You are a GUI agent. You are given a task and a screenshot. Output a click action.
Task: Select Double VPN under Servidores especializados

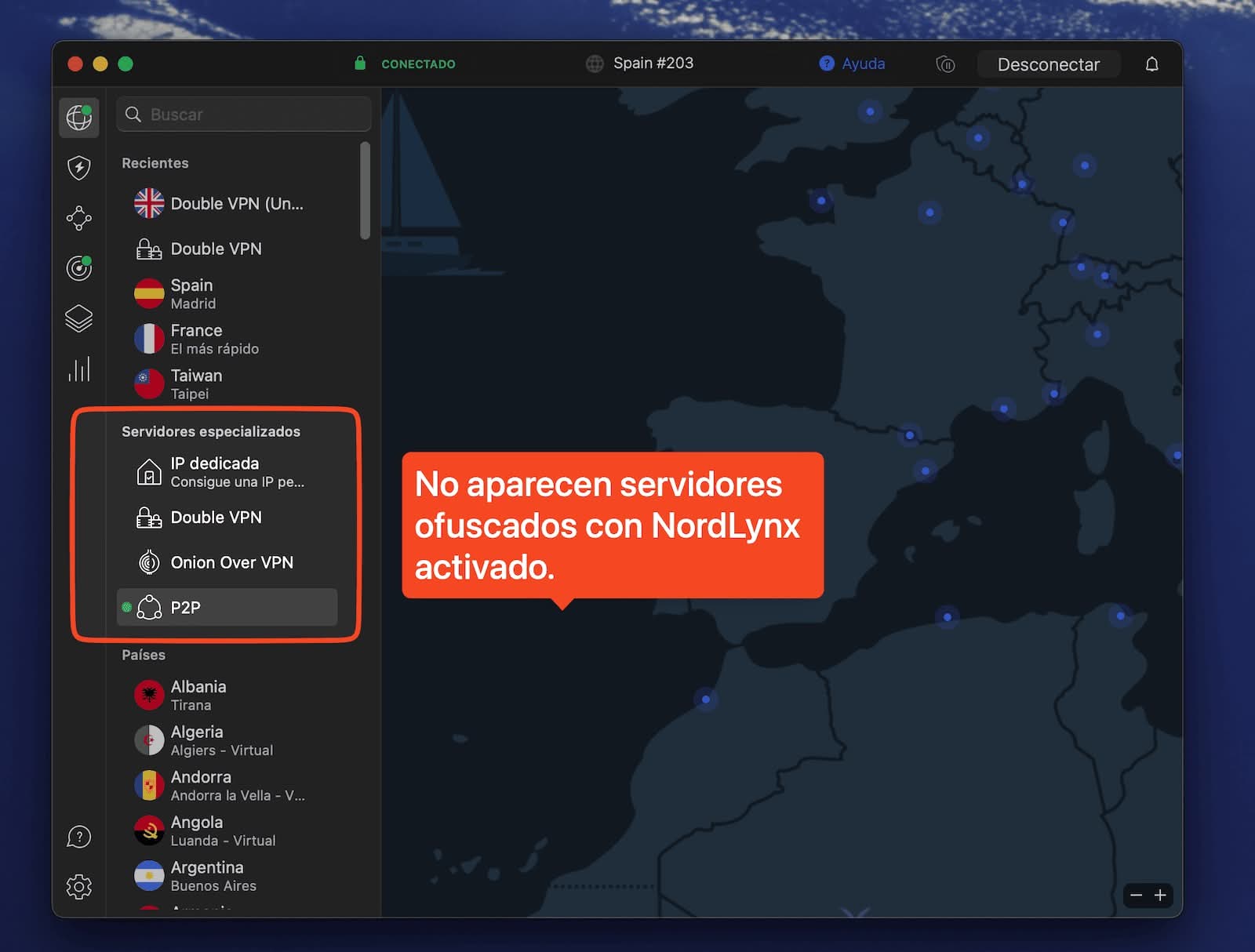pos(227,518)
